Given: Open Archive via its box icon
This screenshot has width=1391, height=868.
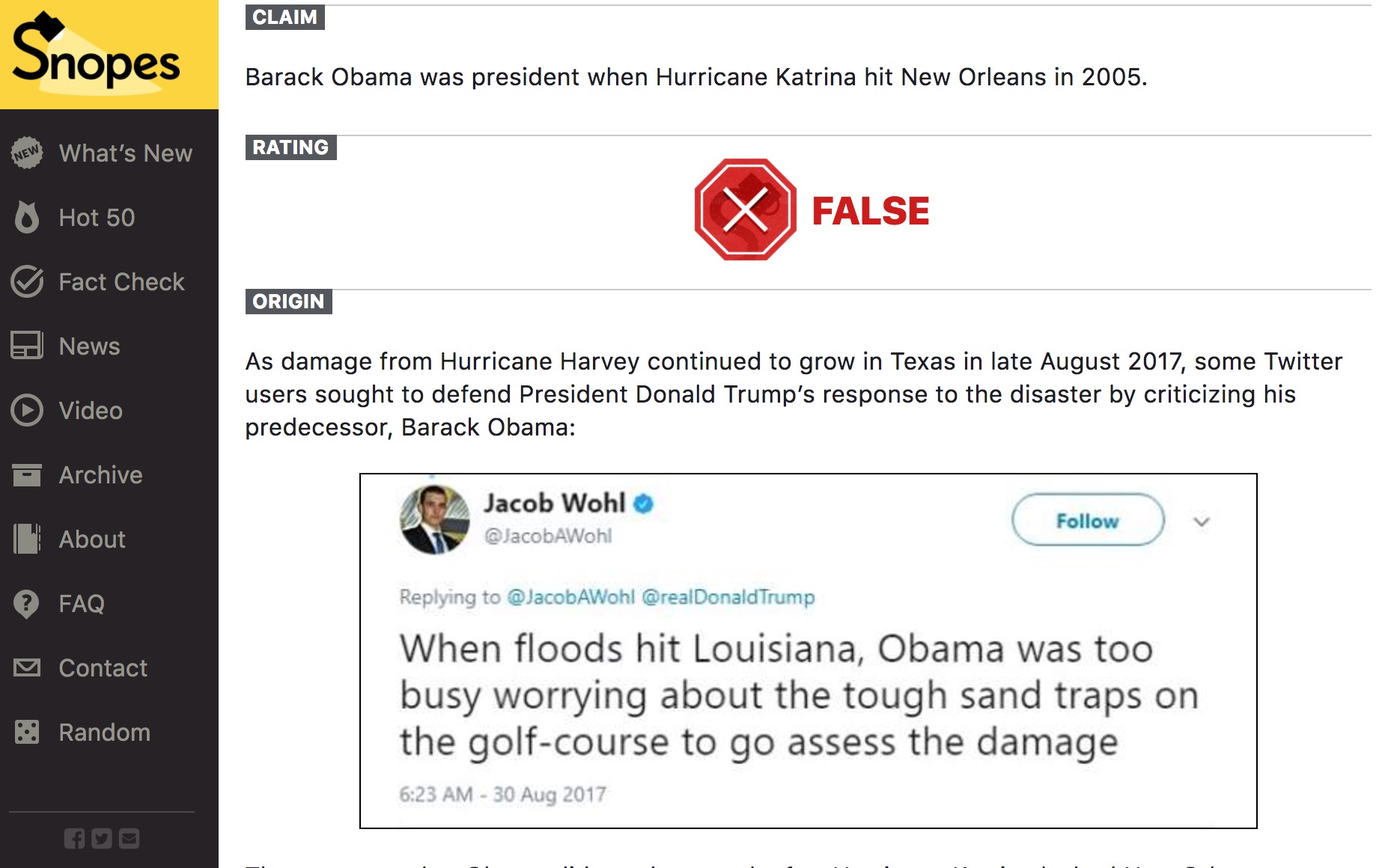Looking at the screenshot, I should coord(27,475).
